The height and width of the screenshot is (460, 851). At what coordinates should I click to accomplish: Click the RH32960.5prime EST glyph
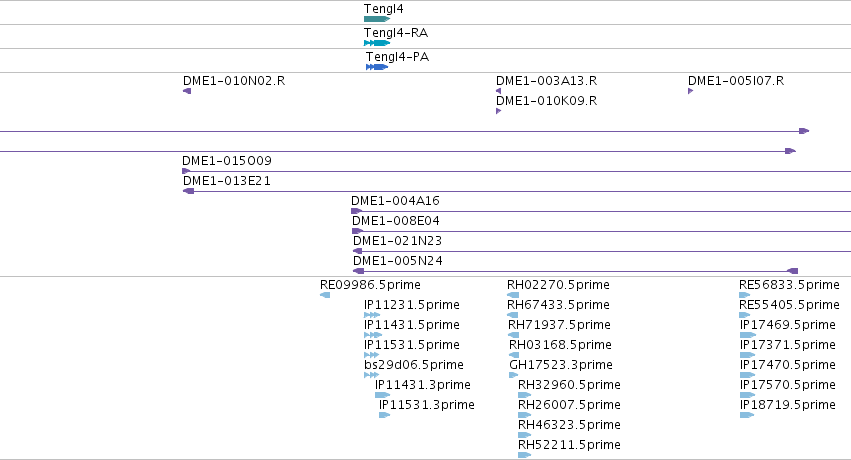524,395
